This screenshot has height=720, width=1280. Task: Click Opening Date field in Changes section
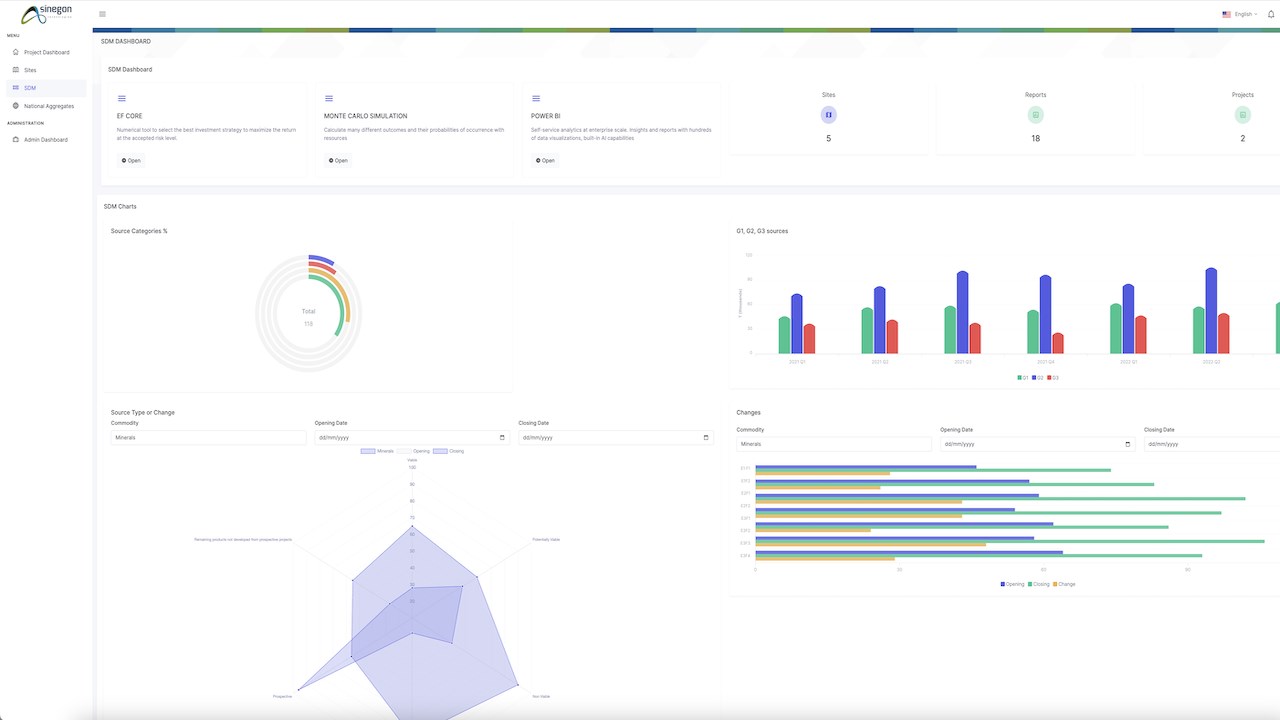point(1038,444)
